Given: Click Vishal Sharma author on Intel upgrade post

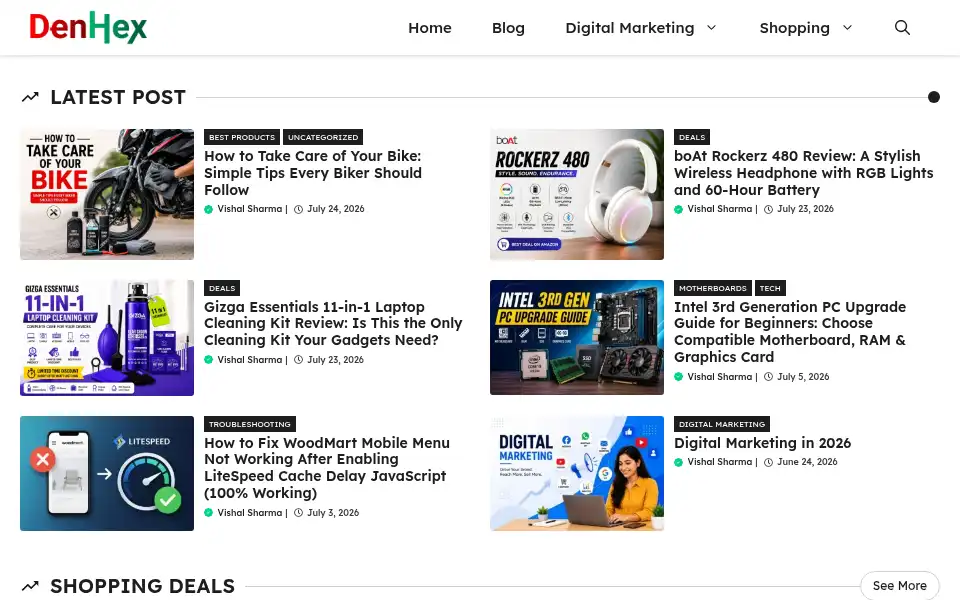Looking at the screenshot, I should pyautogui.click(x=719, y=377).
